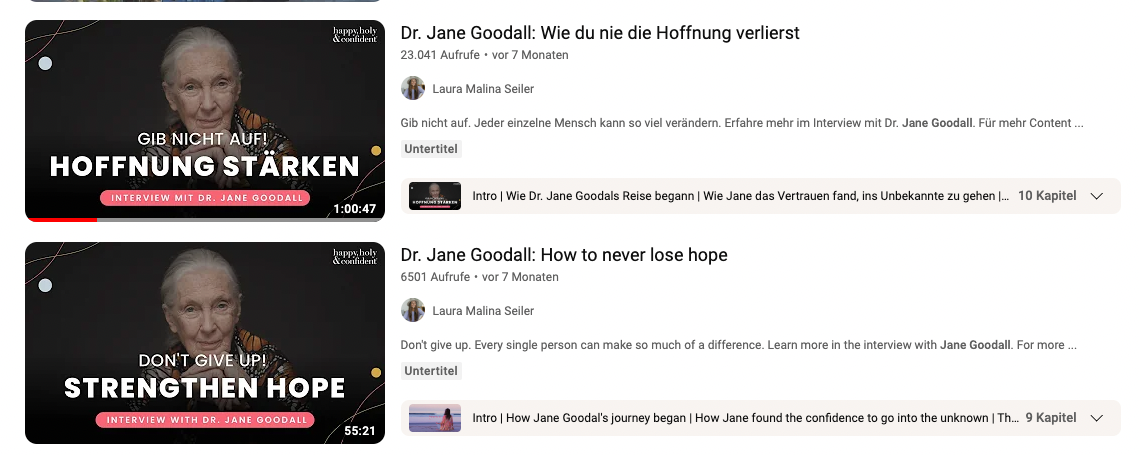The image size is (1139, 455).
Task: Expand the 9 Kapitel chapters chevron
Action: pos(1097,418)
